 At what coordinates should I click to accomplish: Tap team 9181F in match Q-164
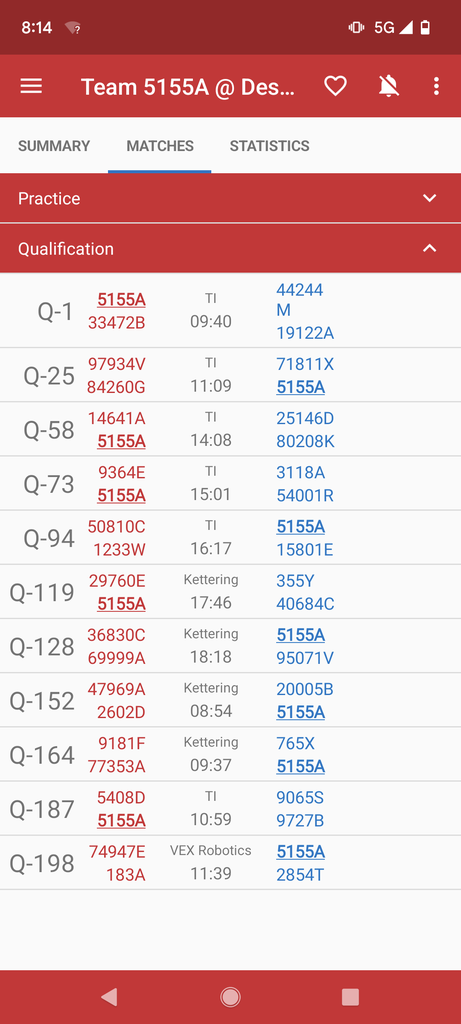click(x=121, y=743)
